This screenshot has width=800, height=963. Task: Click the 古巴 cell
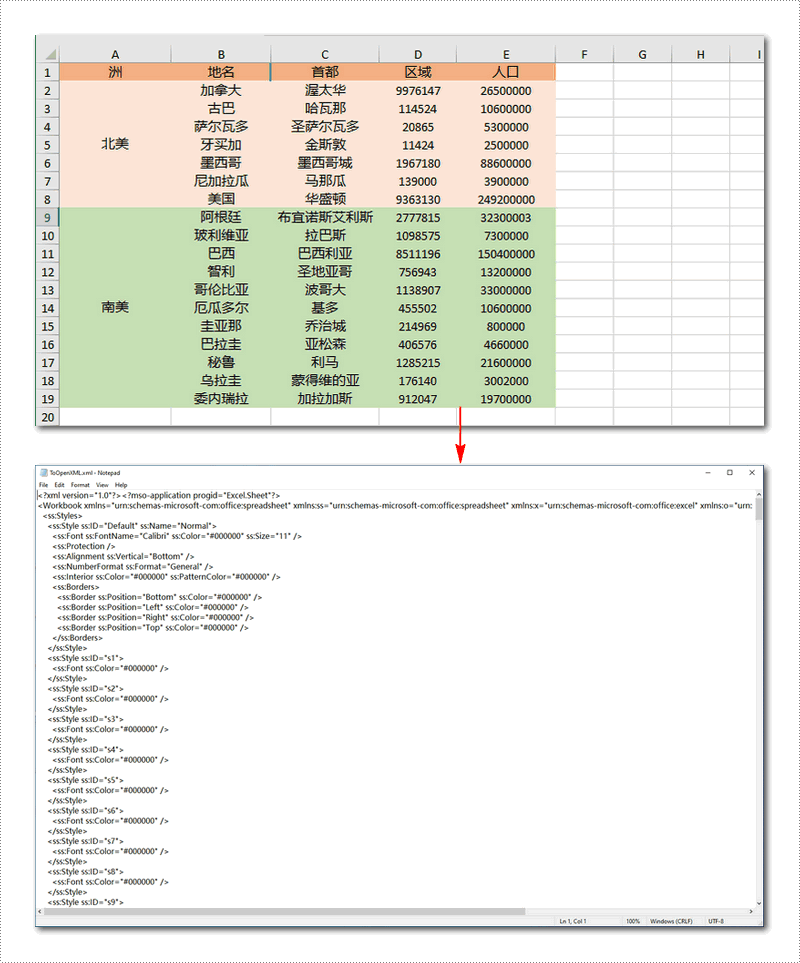click(221, 109)
